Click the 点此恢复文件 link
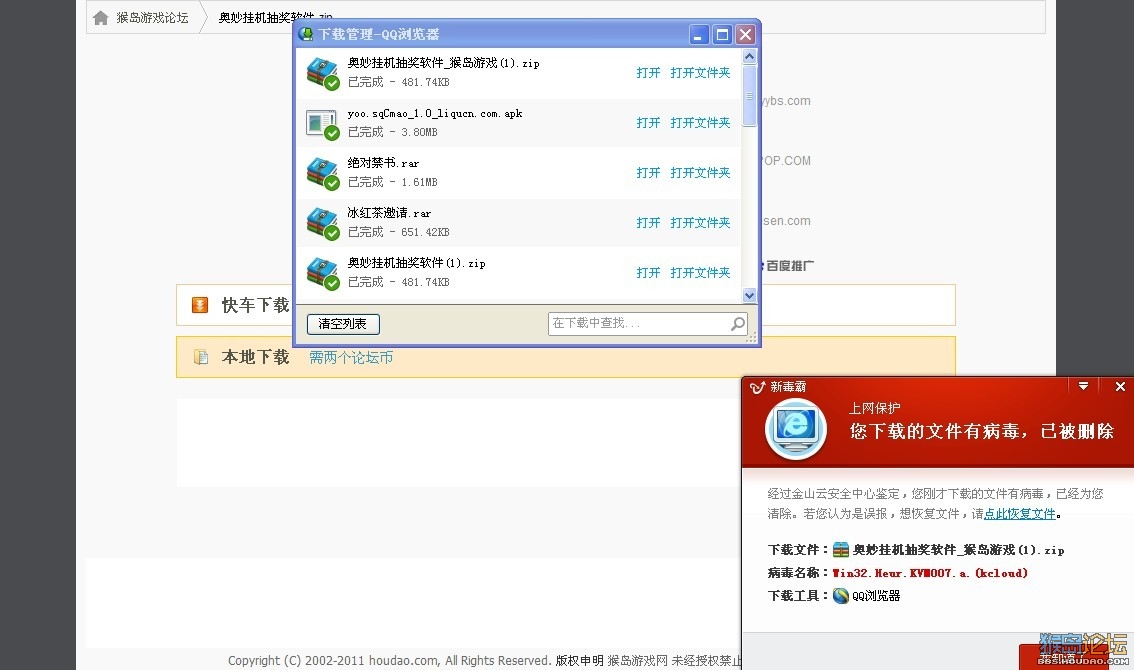 pos(1020,514)
